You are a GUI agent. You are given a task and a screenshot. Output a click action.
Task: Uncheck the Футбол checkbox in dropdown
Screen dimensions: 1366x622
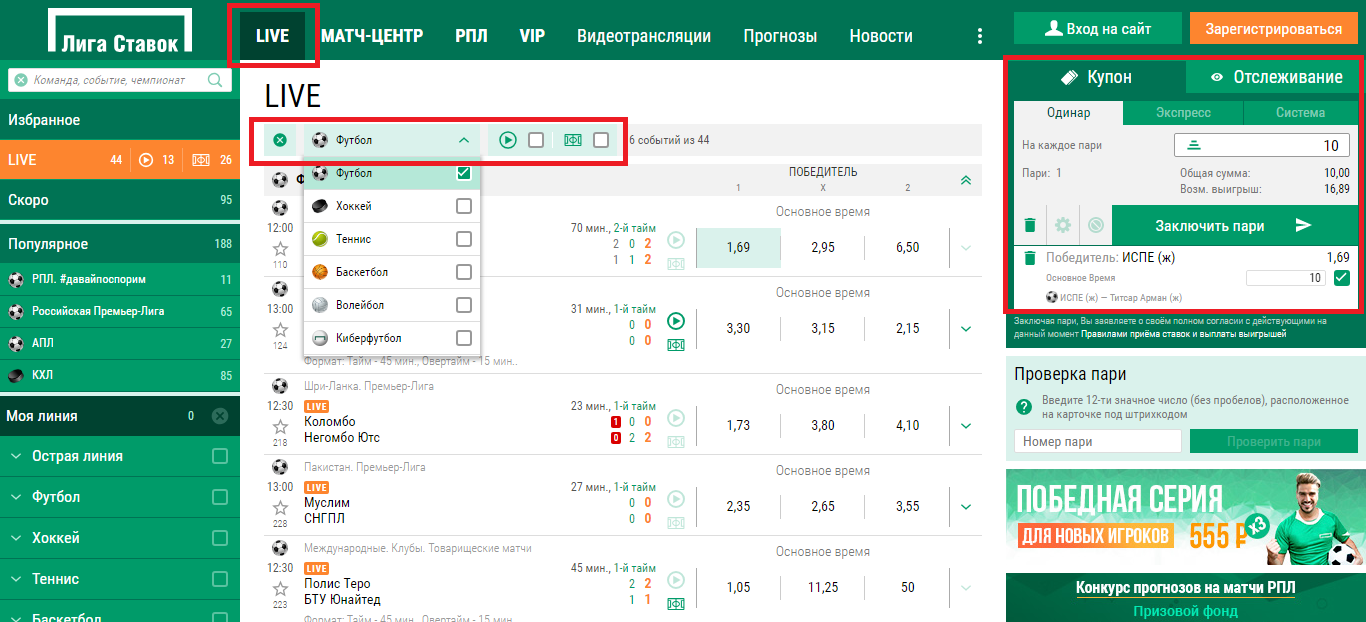click(x=464, y=173)
